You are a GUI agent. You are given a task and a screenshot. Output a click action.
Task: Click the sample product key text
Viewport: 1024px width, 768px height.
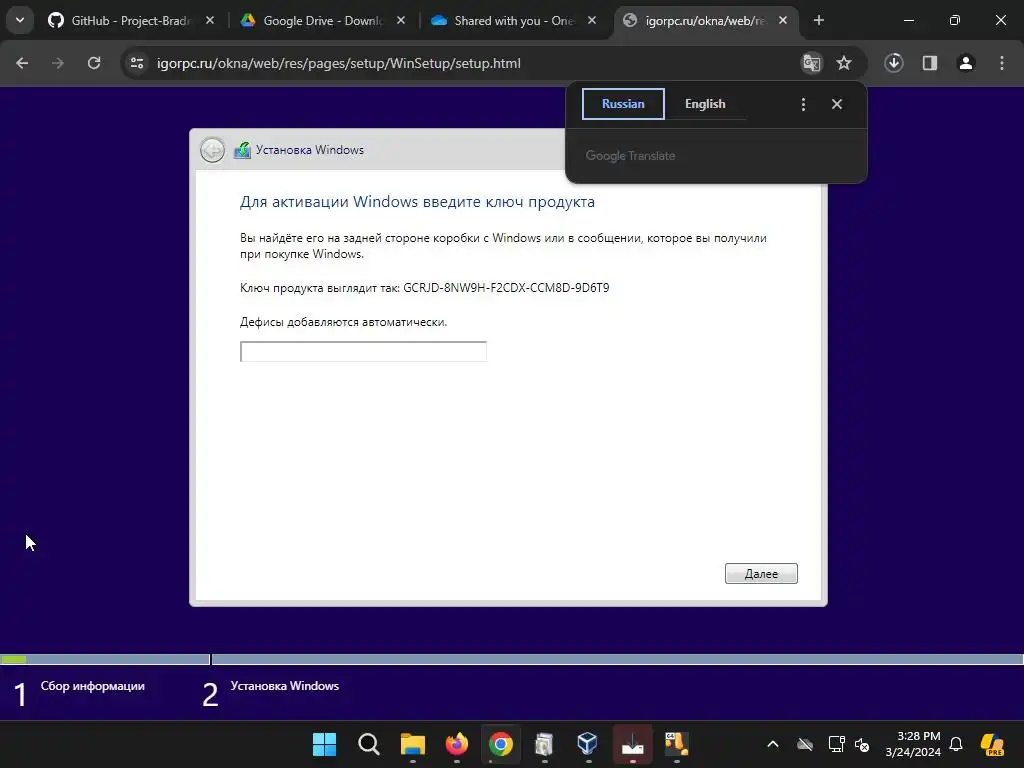tap(506, 287)
